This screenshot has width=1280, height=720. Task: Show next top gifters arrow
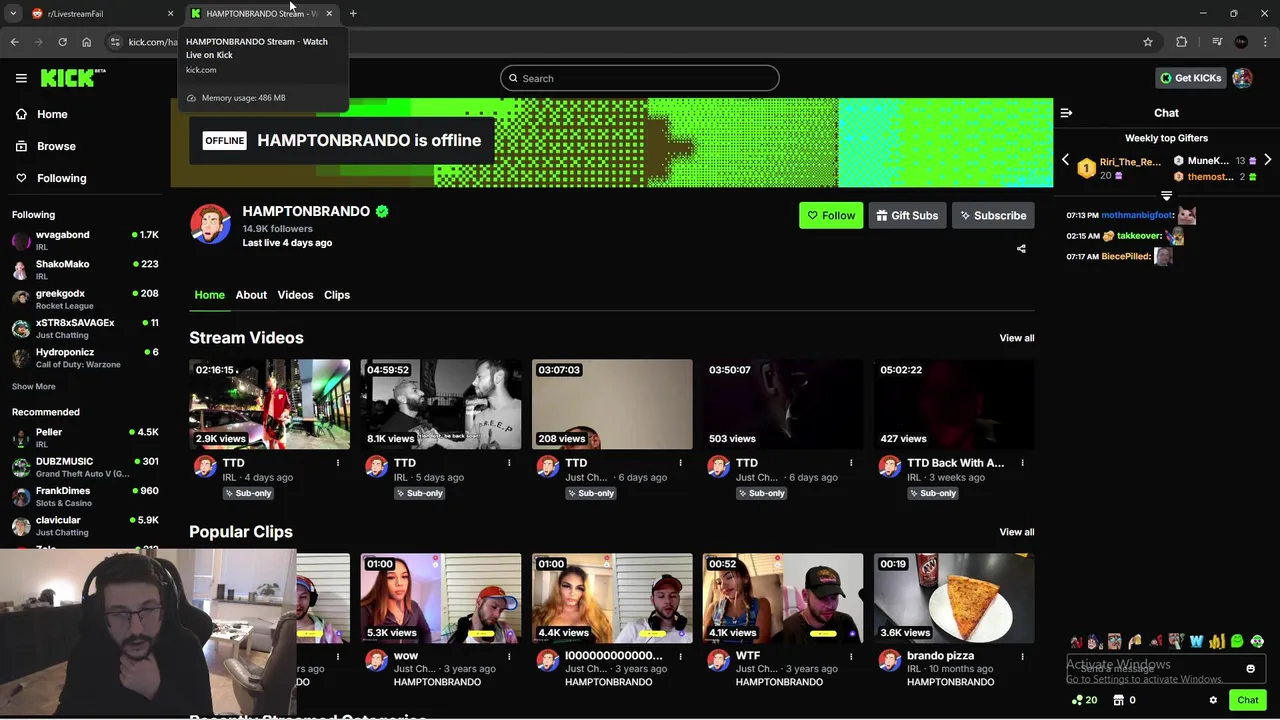(1267, 160)
